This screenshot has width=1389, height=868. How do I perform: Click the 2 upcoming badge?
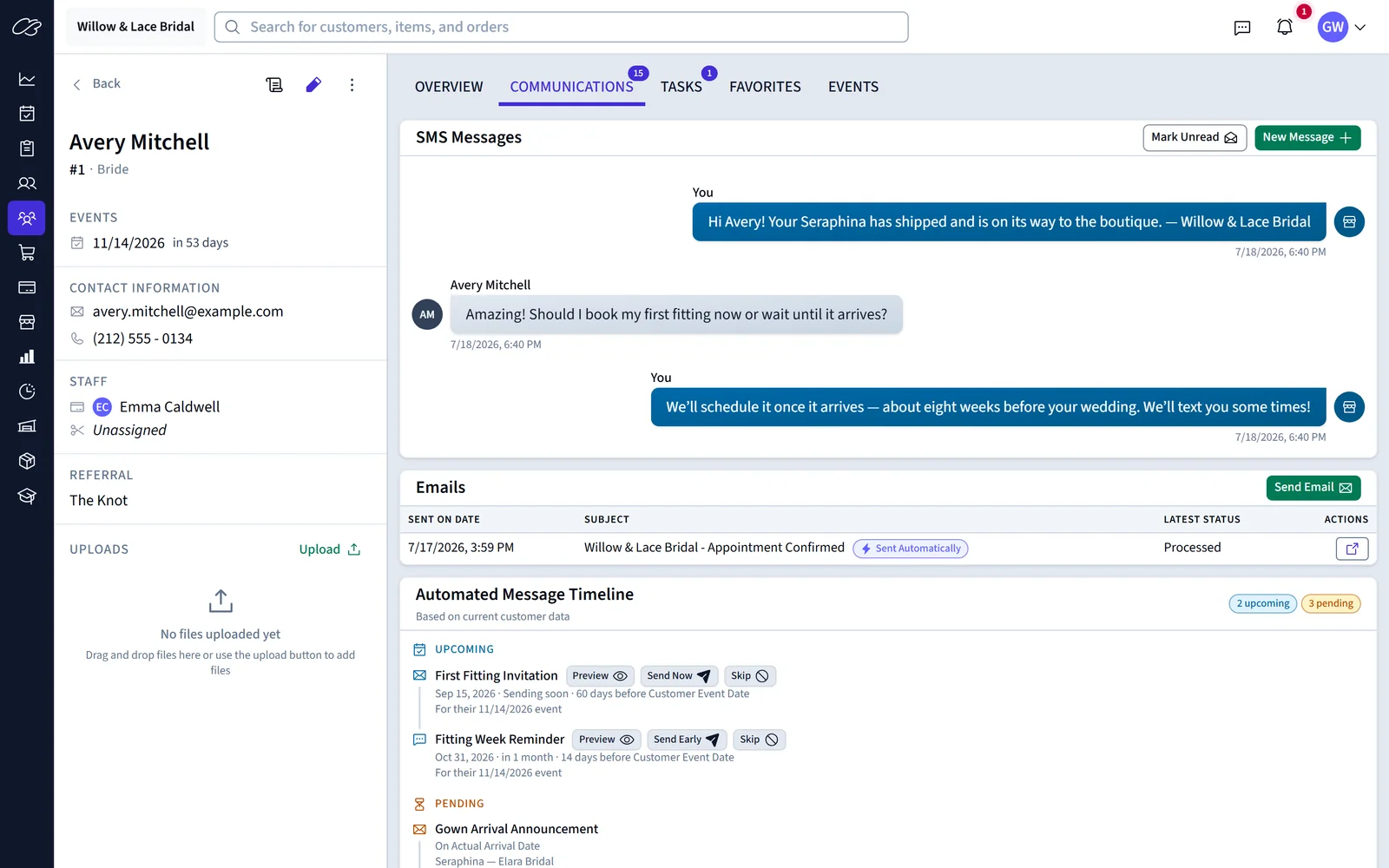[x=1263, y=603]
